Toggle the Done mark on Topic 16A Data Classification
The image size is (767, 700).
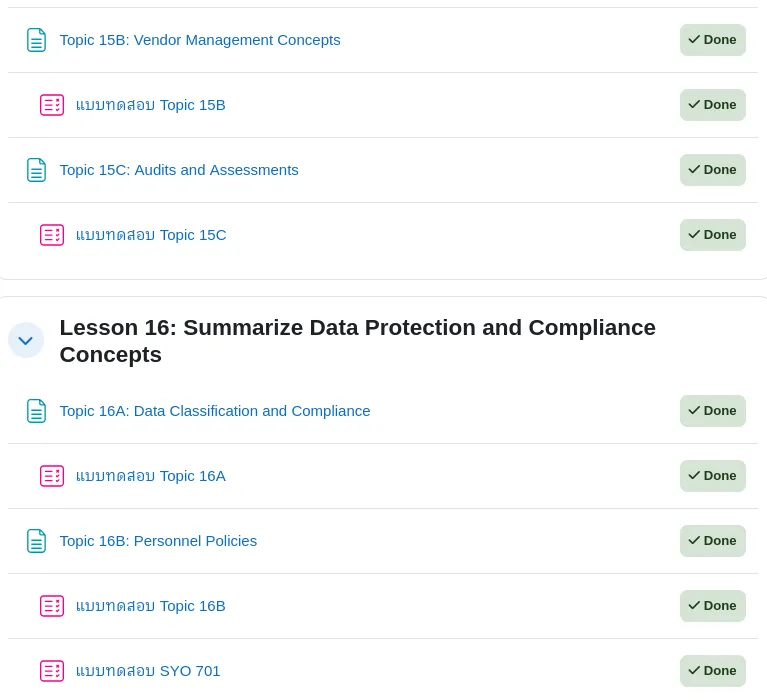713,411
